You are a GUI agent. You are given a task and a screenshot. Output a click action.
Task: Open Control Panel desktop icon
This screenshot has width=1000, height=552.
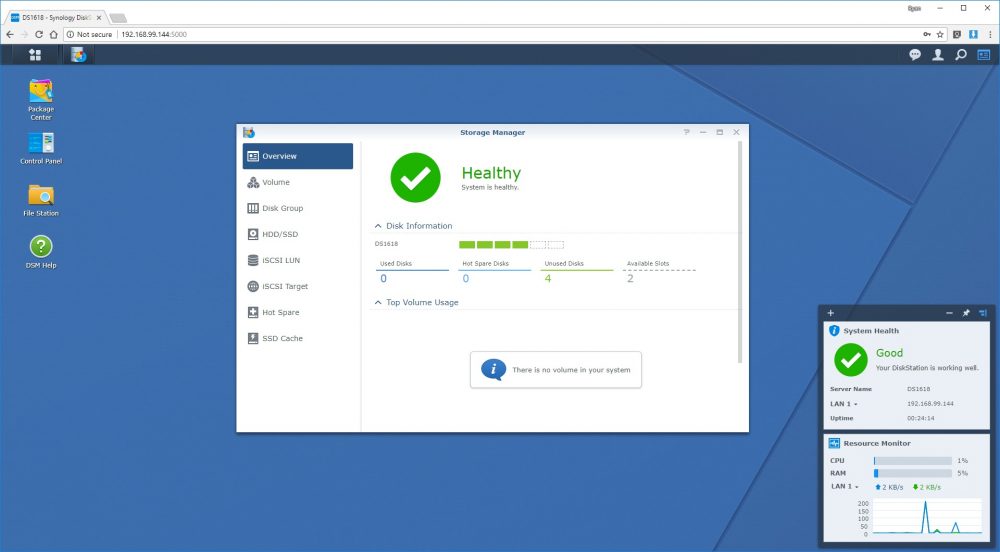click(41, 149)
